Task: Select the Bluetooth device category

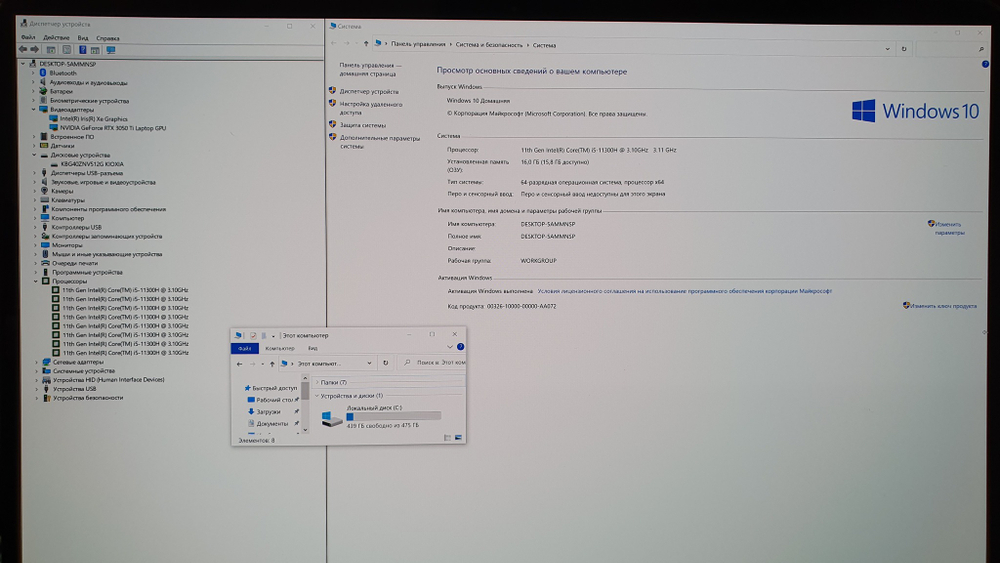Action: [x=62, y=73]
